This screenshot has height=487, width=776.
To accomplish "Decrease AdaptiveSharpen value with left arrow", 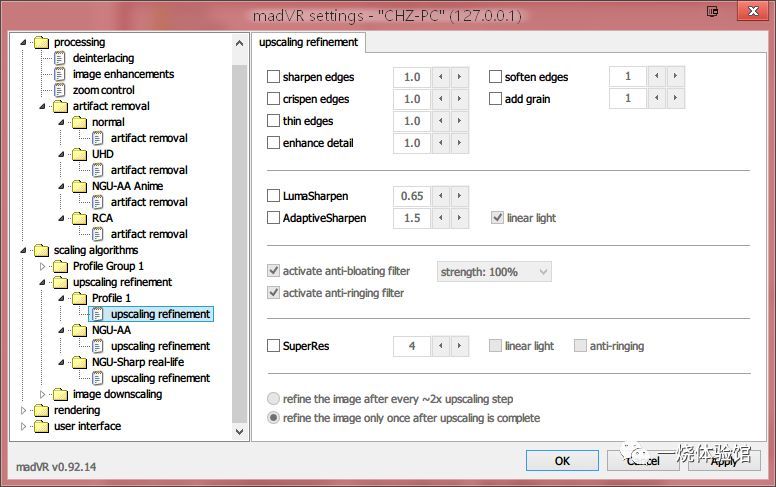I will [440, 218].
